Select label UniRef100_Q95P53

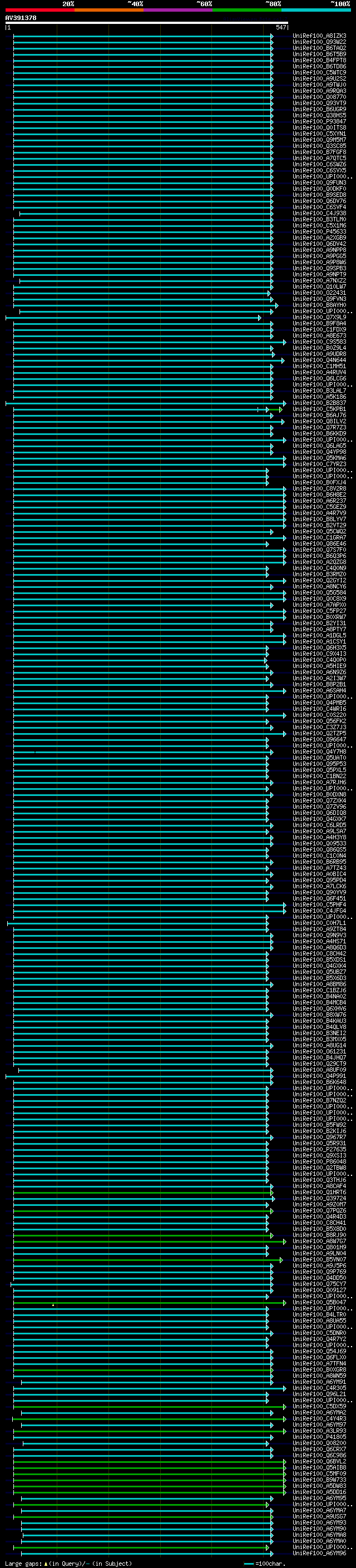[319, 764]
